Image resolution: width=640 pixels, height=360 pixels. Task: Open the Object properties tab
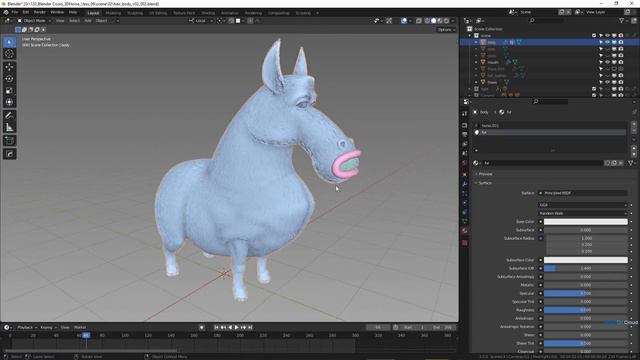pyautogui.click(x=464, y=175)
